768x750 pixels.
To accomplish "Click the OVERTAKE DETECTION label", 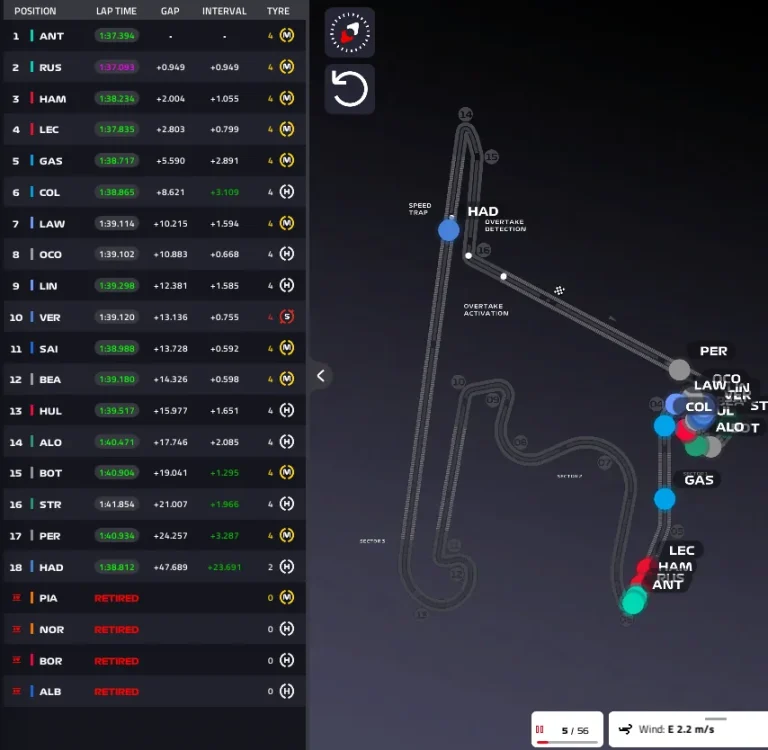I will click(x=505, y=225).
